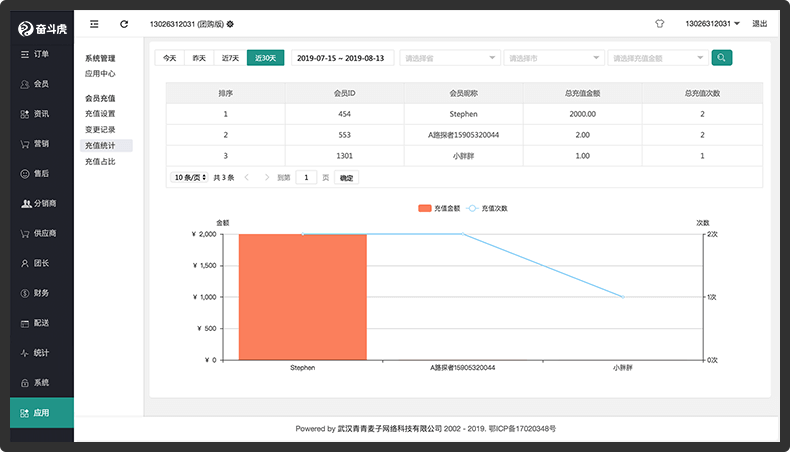Click the green search magnifier button
The image size is (790, 452).
721,57
